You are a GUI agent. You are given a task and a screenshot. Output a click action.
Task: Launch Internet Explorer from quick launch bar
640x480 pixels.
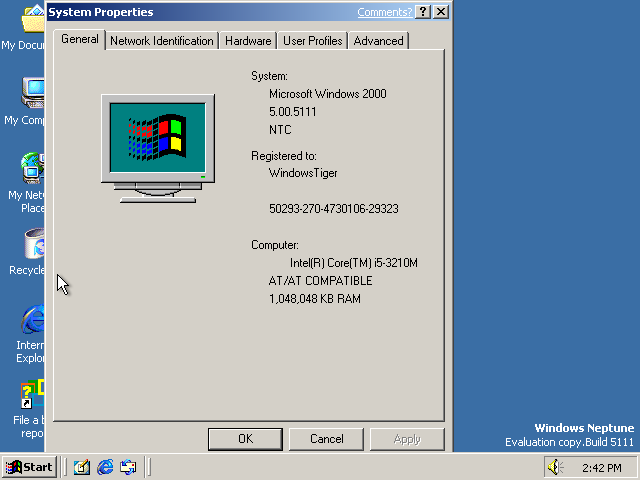[x=105, y=467]
